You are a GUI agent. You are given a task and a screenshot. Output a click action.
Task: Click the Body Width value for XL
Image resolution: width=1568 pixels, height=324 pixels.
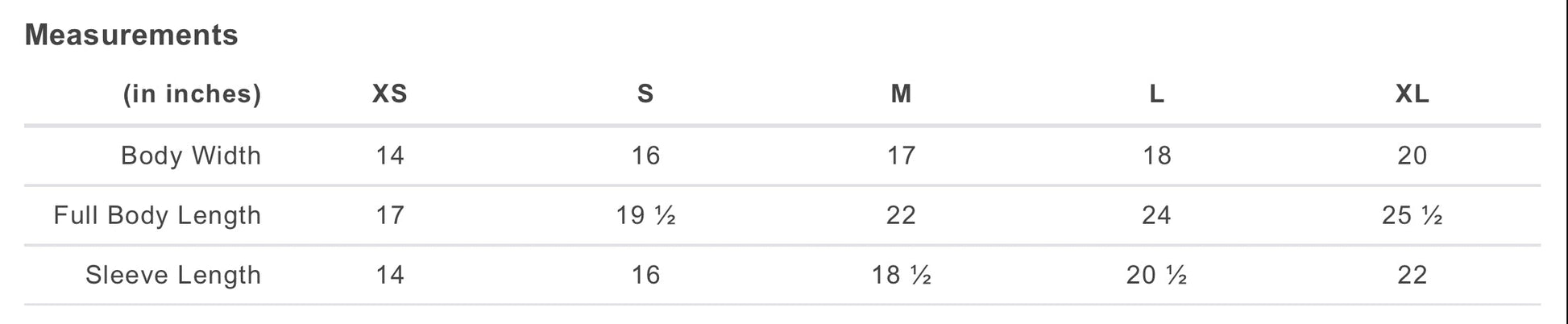point(1412,156)
